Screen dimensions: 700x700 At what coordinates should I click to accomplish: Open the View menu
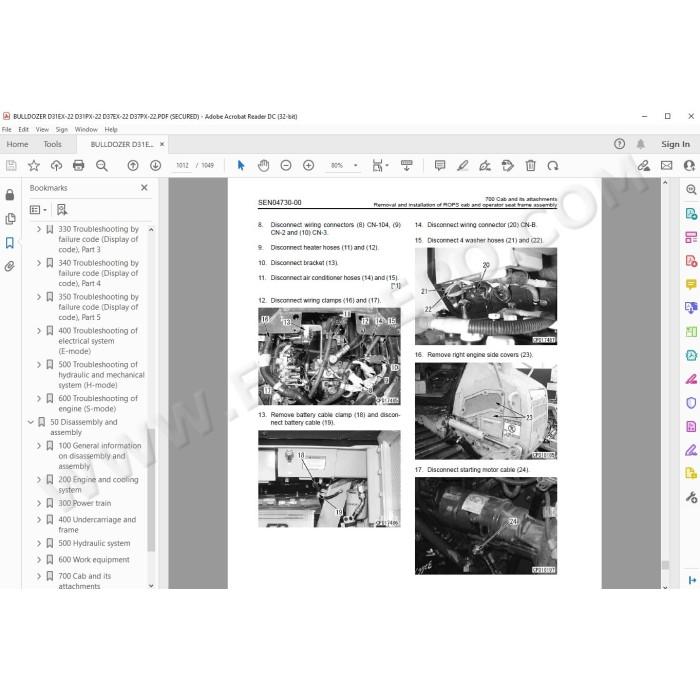coord(42,129)
